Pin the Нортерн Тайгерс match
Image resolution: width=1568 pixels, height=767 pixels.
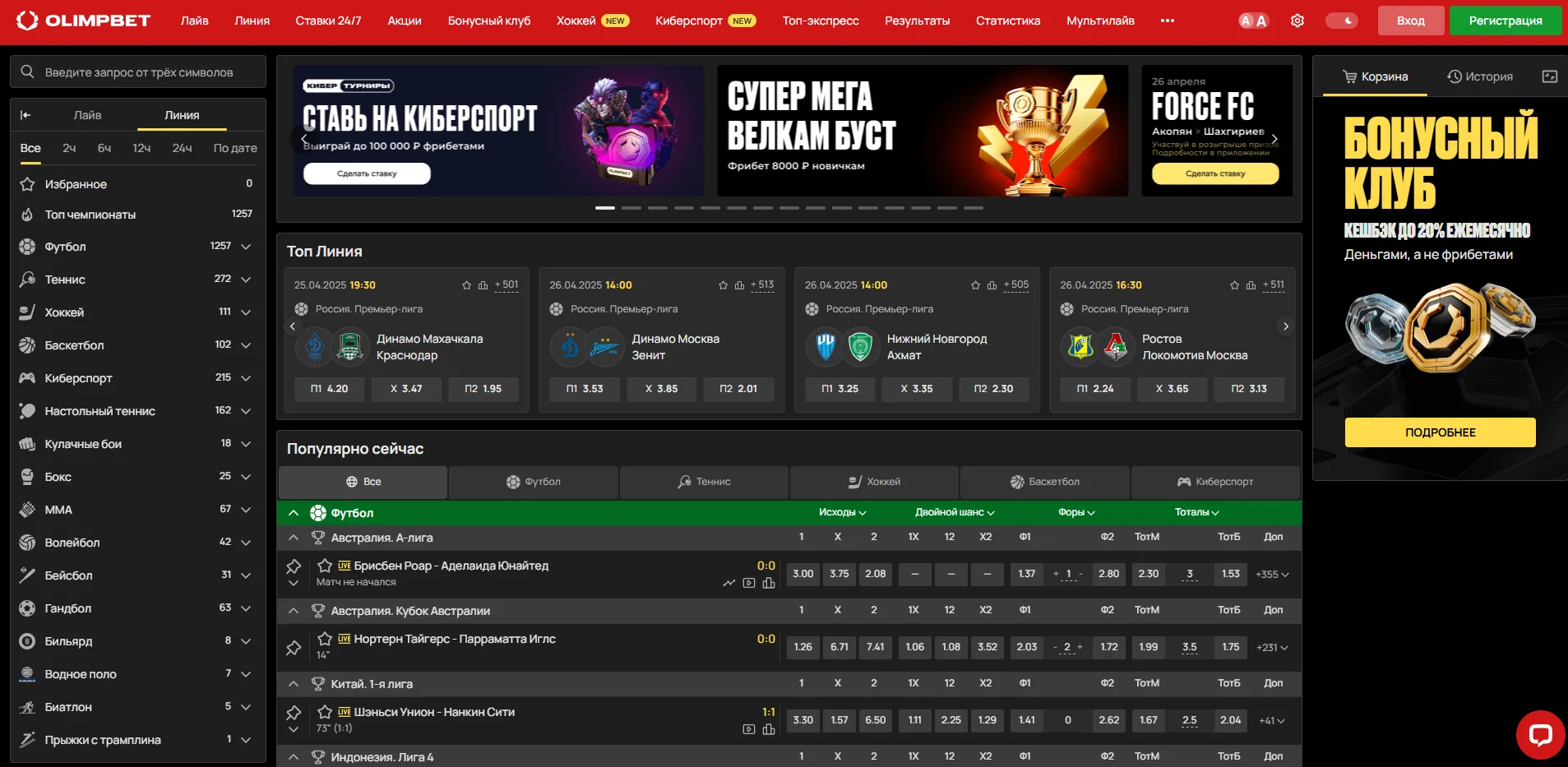pyautogui.click(x=294, y=648)
